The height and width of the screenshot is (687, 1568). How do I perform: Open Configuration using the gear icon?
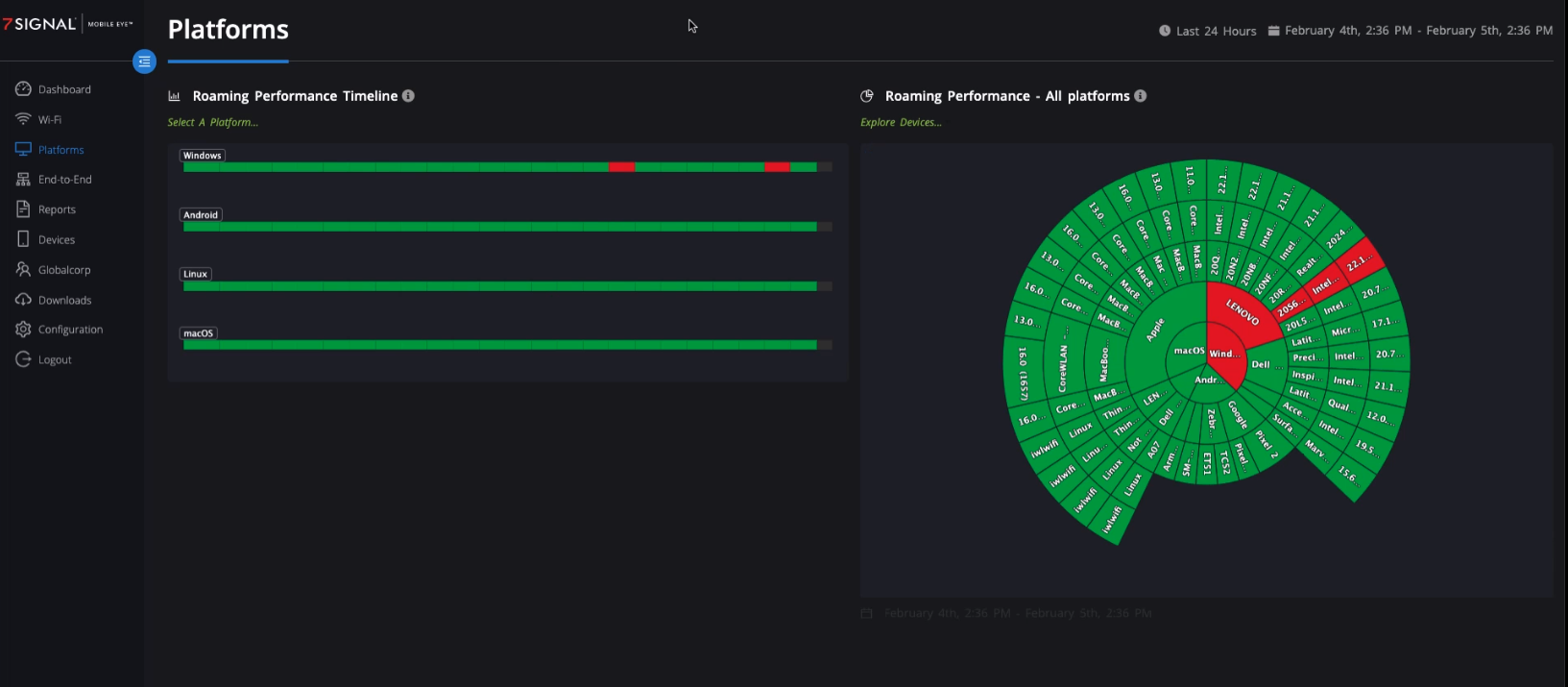click(x=23, y=330)
